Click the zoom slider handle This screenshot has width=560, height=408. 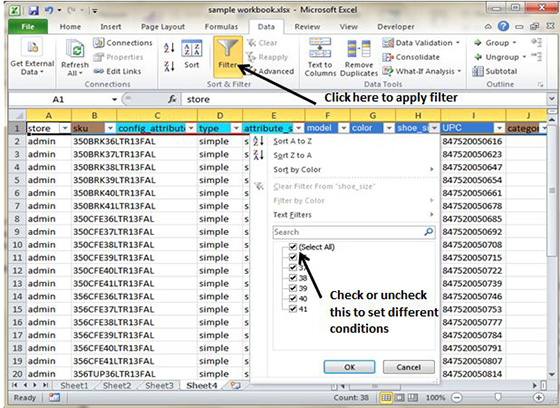[x=498, y=397]
